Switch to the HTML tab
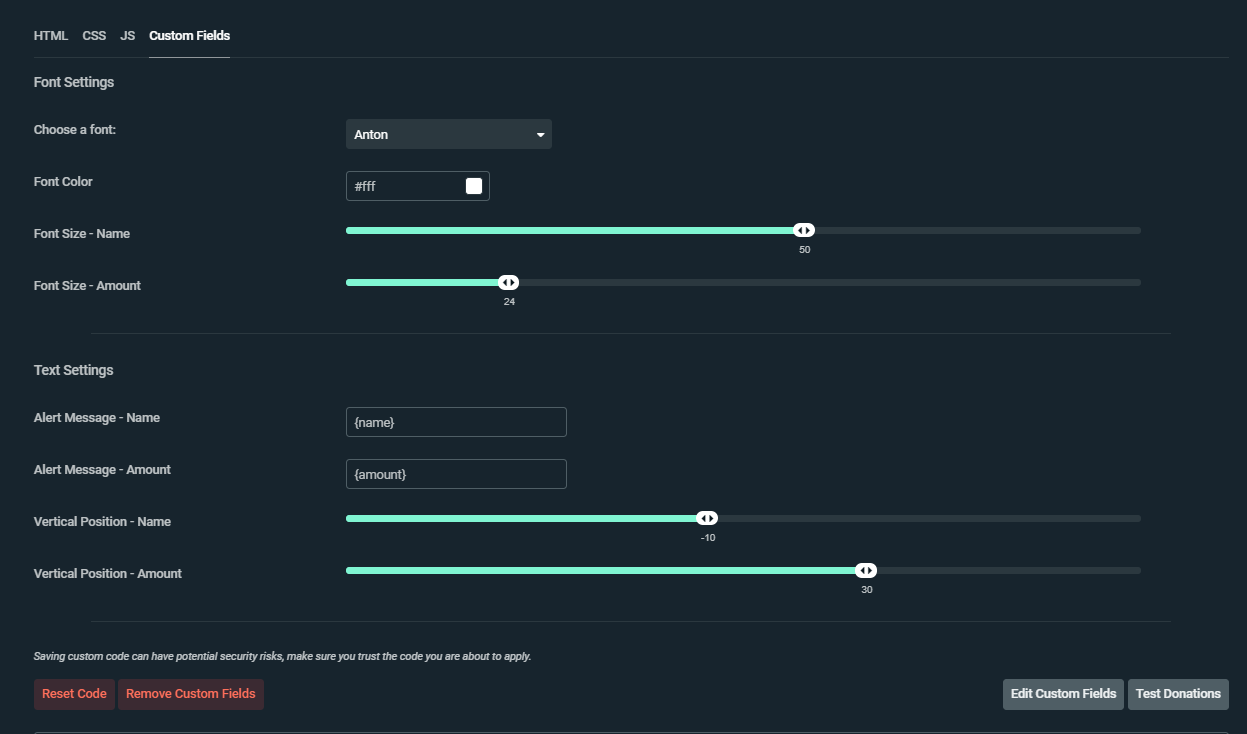The image size is (1247, 734). point(50,36)
